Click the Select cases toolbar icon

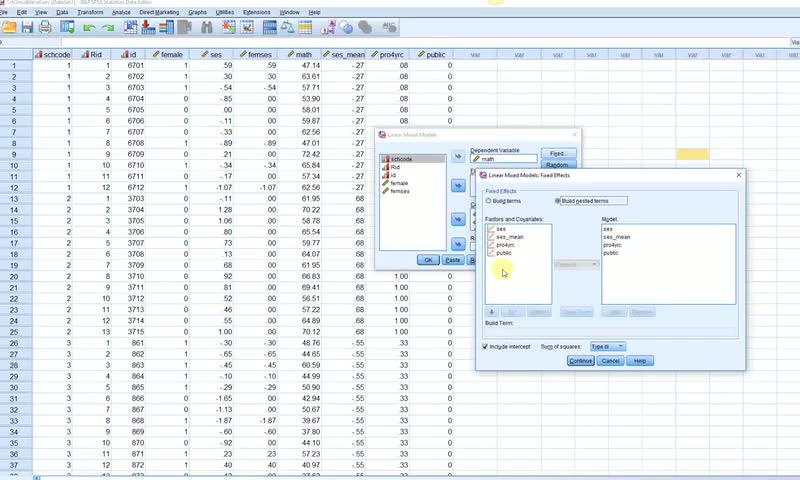305,27
